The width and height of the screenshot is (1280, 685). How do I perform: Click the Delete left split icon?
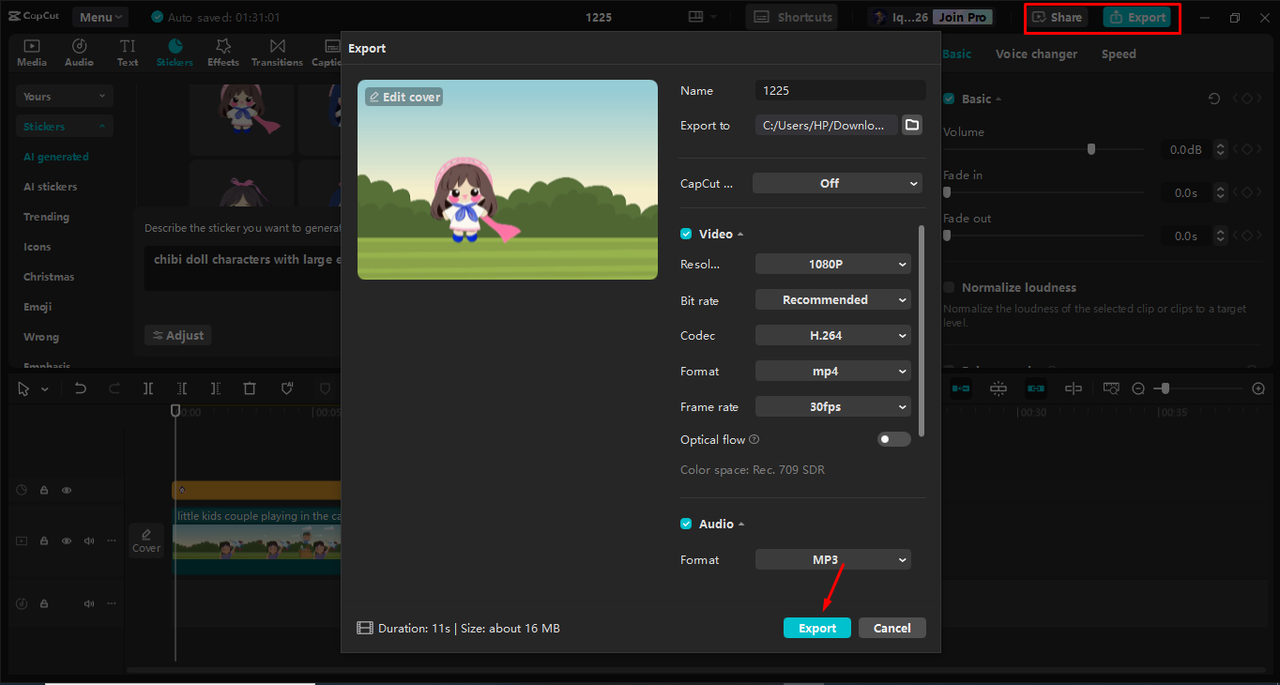pyautogui.click(x=182, y=389)
